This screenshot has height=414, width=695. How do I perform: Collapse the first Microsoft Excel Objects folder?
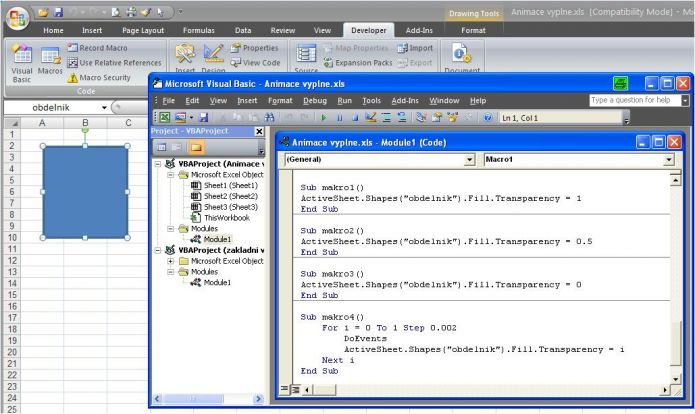(x=171, y=175)
